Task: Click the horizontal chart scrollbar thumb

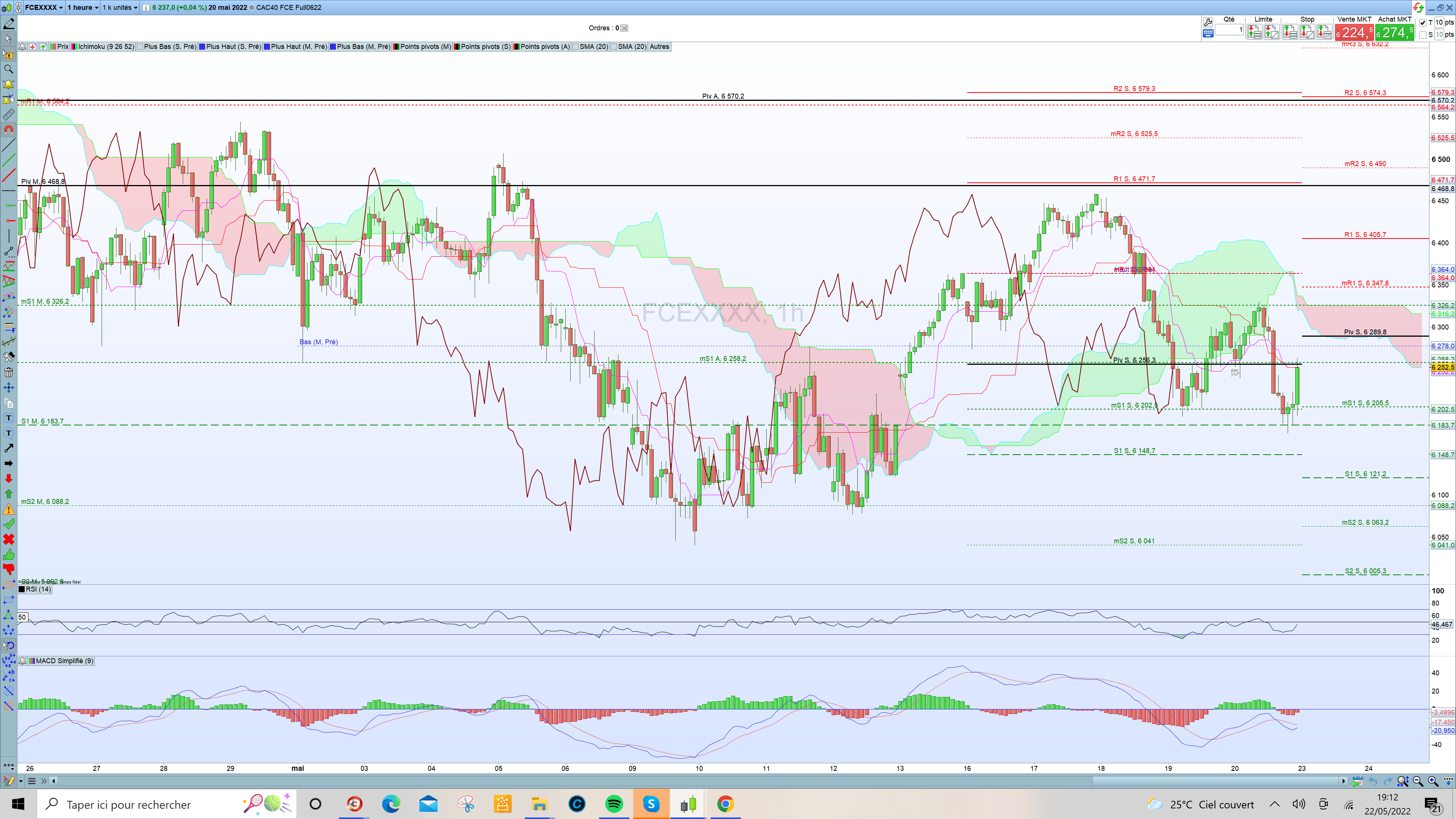Action: [1215, 781]
